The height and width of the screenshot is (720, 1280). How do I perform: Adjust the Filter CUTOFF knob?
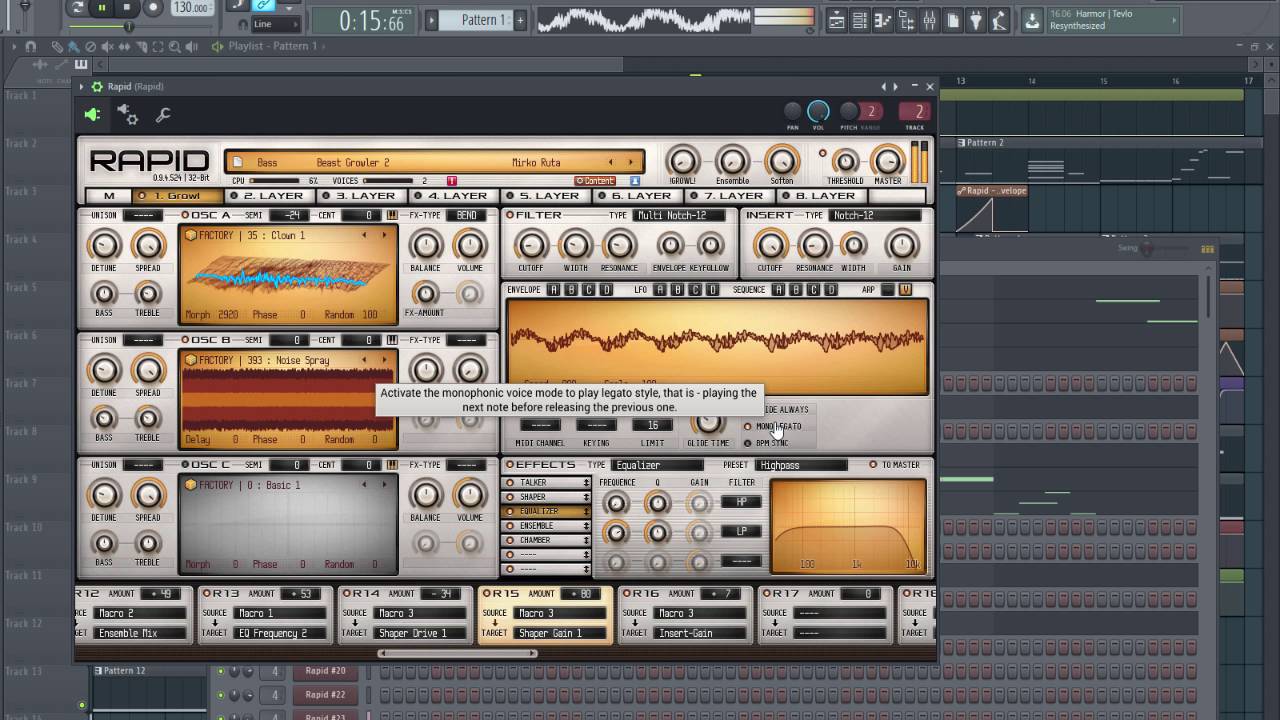(x=531, y=245)
